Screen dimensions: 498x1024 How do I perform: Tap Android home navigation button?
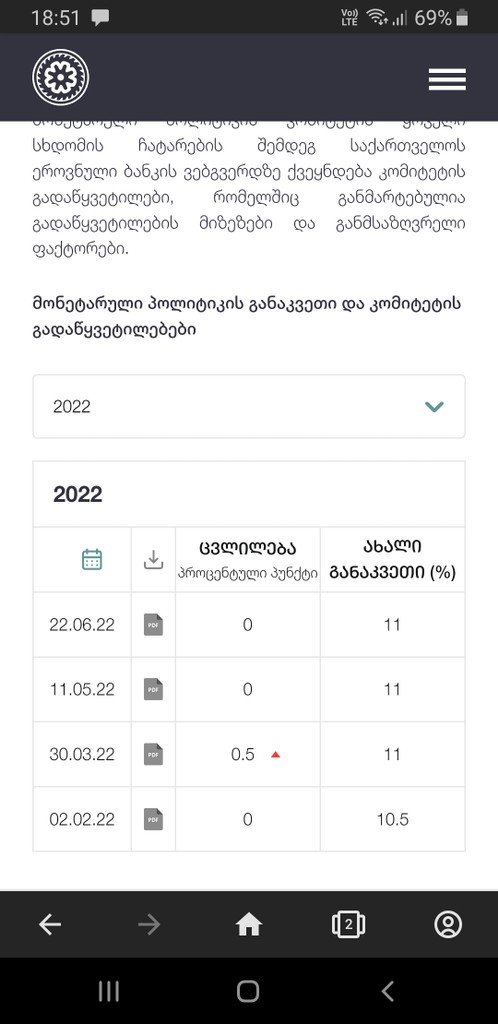point(248,991)
